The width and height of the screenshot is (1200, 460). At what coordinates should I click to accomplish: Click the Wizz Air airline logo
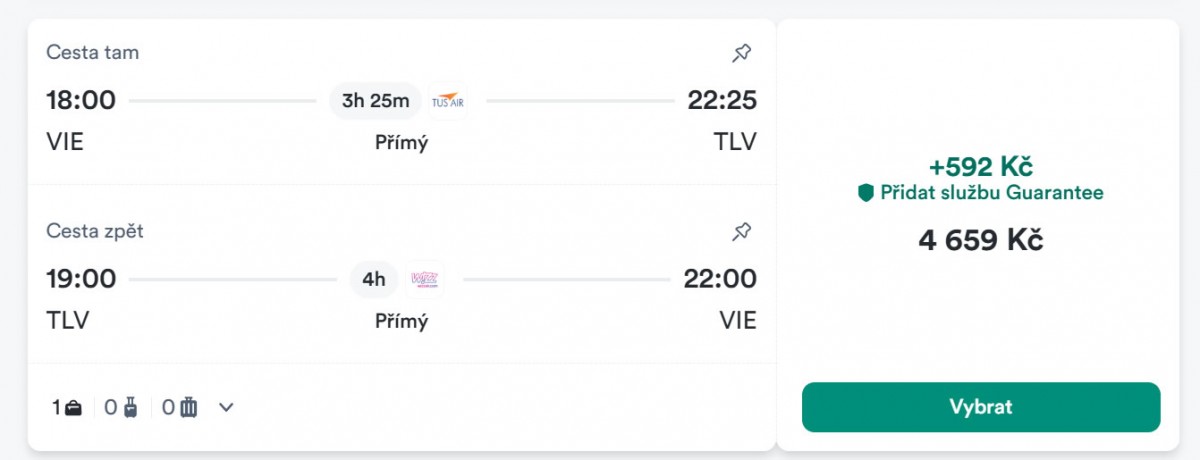tap(426, 279)
